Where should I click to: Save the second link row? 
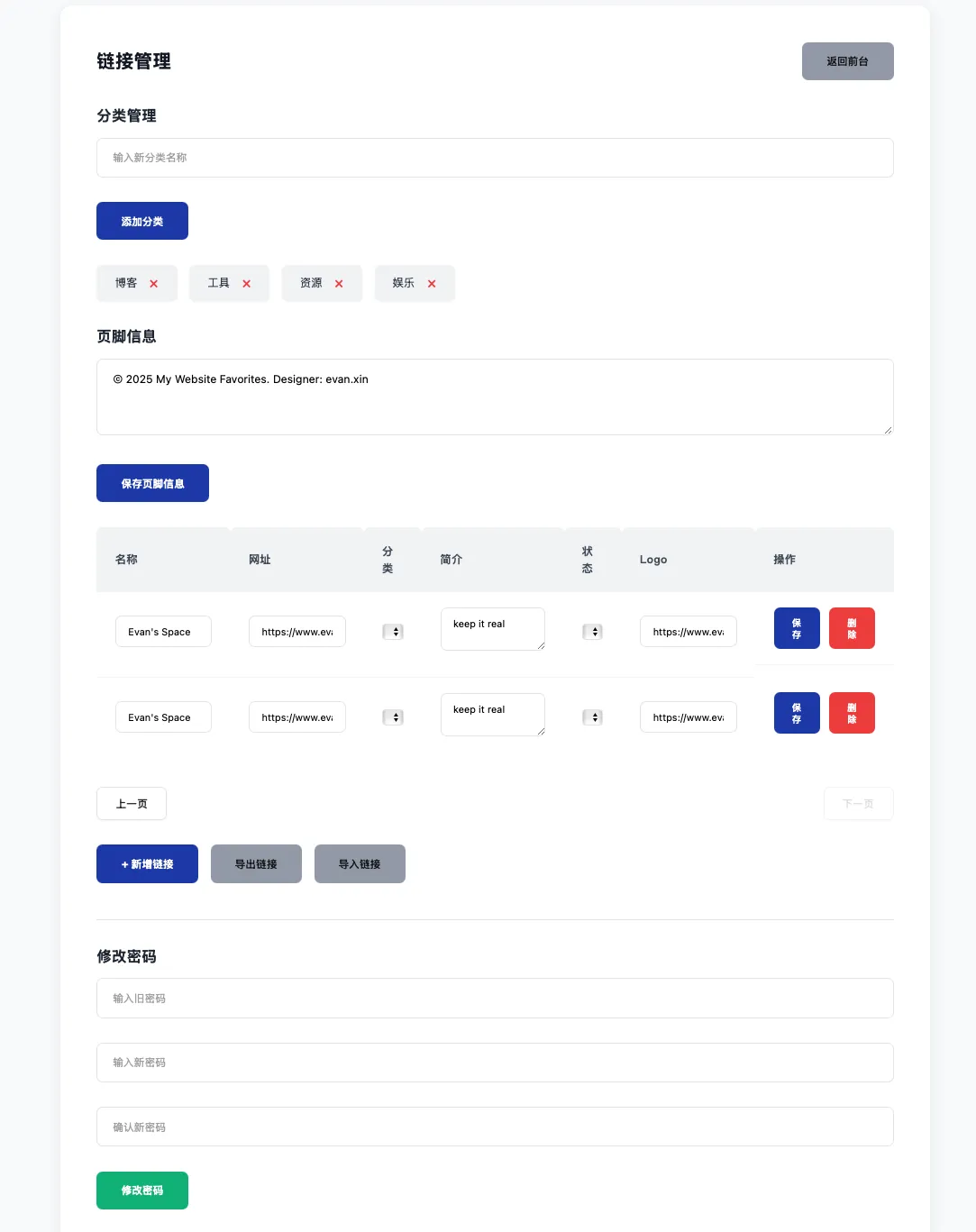click(x=797, y=713)
